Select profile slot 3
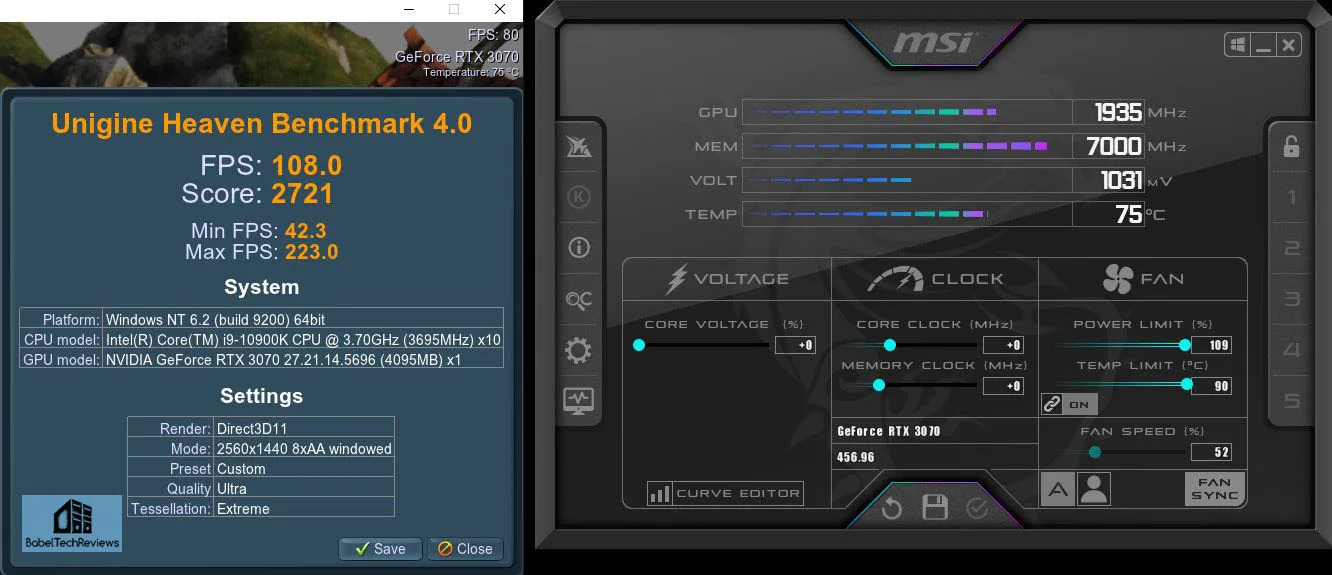This screenshot has height=575, width=1332. (1291, 299)
